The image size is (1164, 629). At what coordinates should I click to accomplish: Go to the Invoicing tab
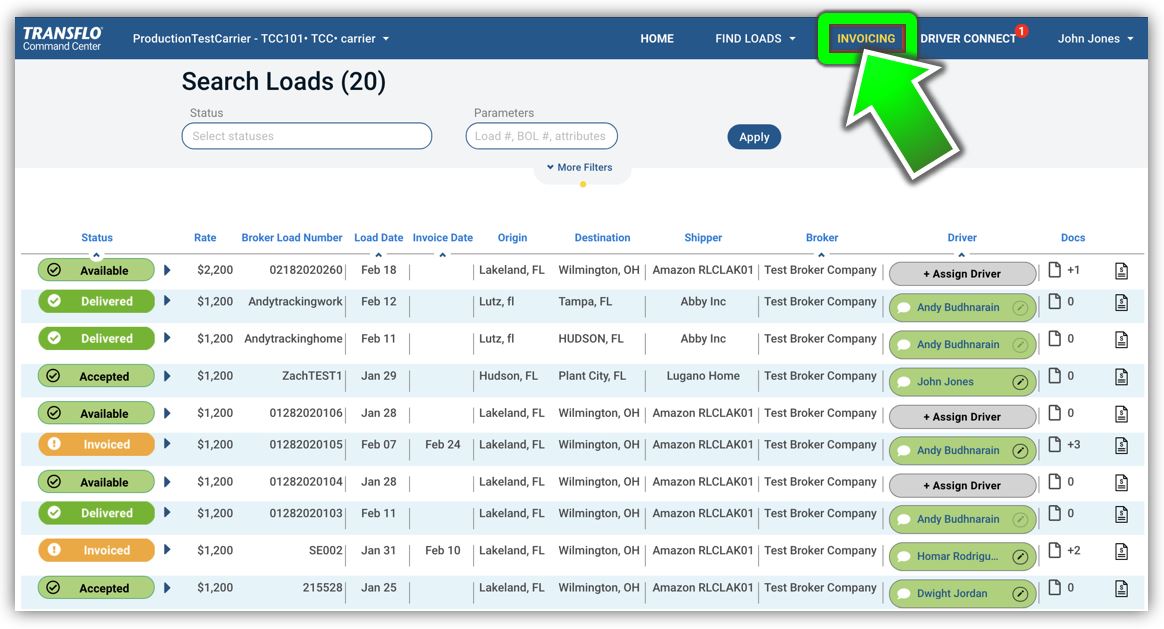tap(866, 39)
